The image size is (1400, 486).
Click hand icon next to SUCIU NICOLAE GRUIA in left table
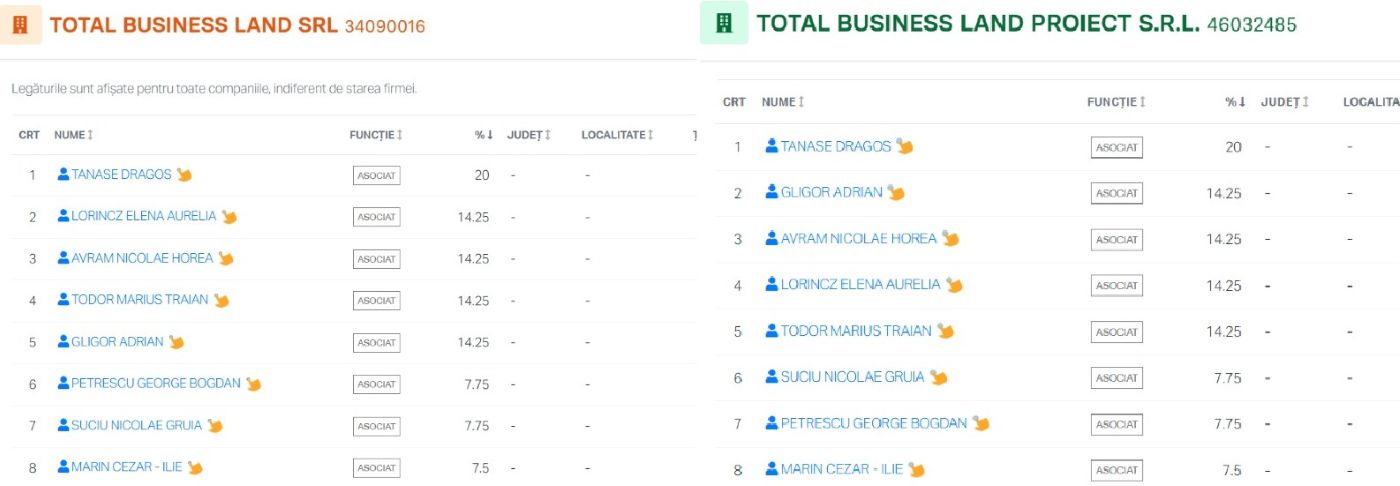click(214, 426)
